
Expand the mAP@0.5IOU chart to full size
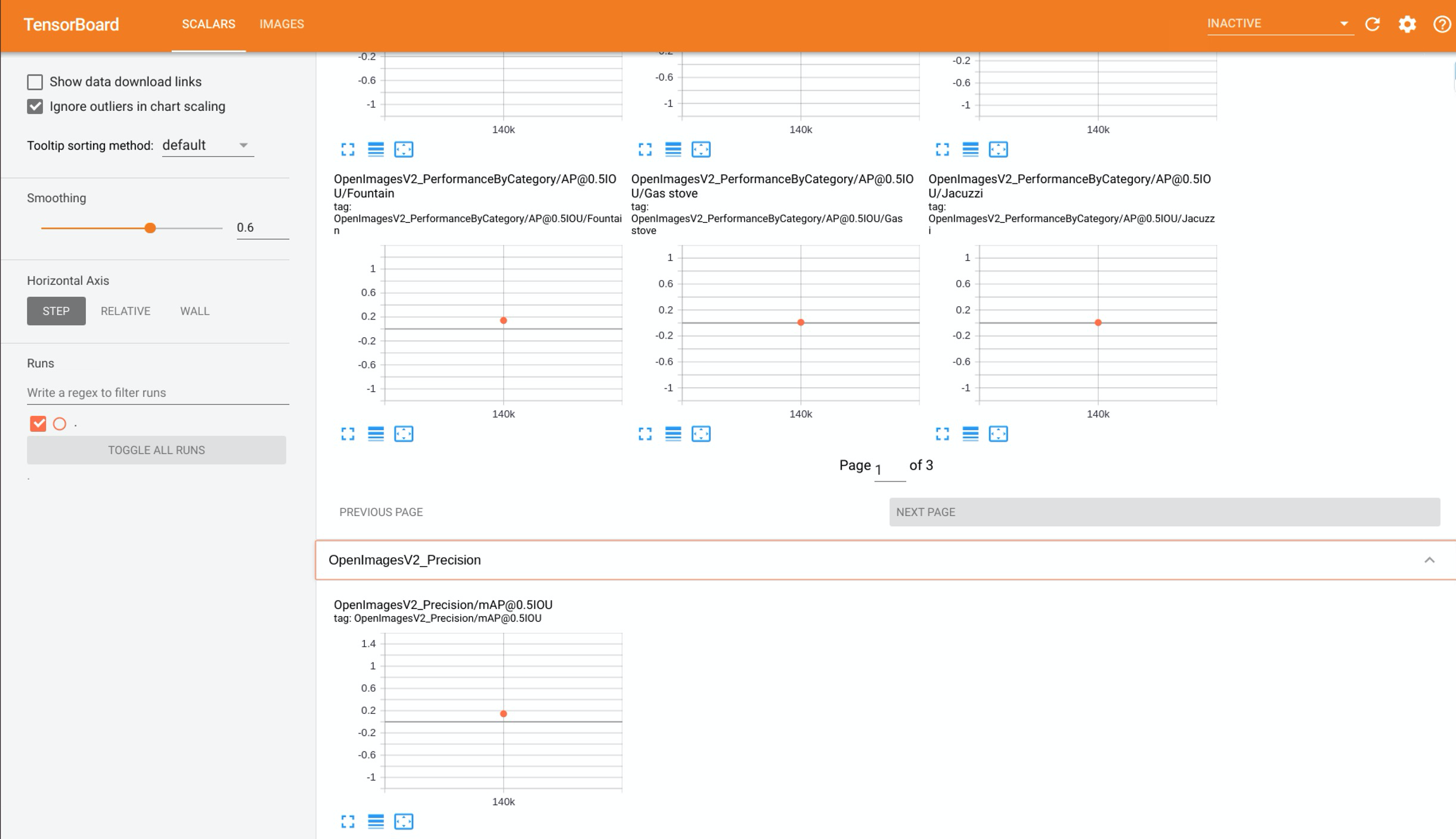tap(348, 822)
